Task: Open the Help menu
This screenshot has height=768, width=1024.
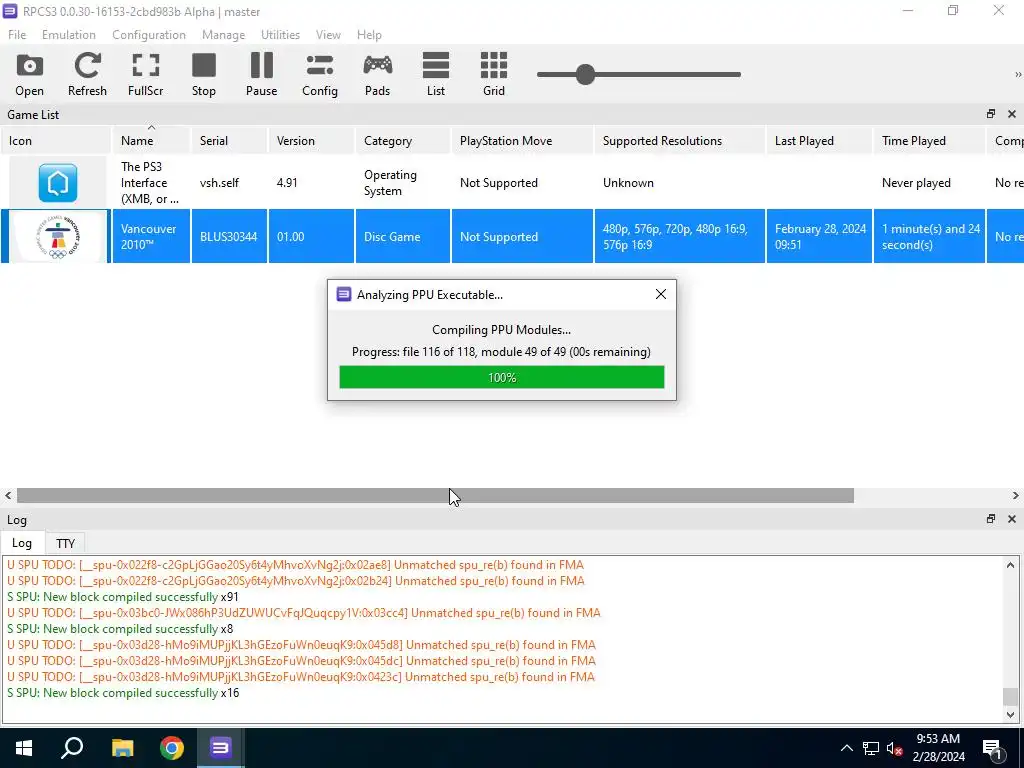Action: pyautogui.click(x=369, y=35)
